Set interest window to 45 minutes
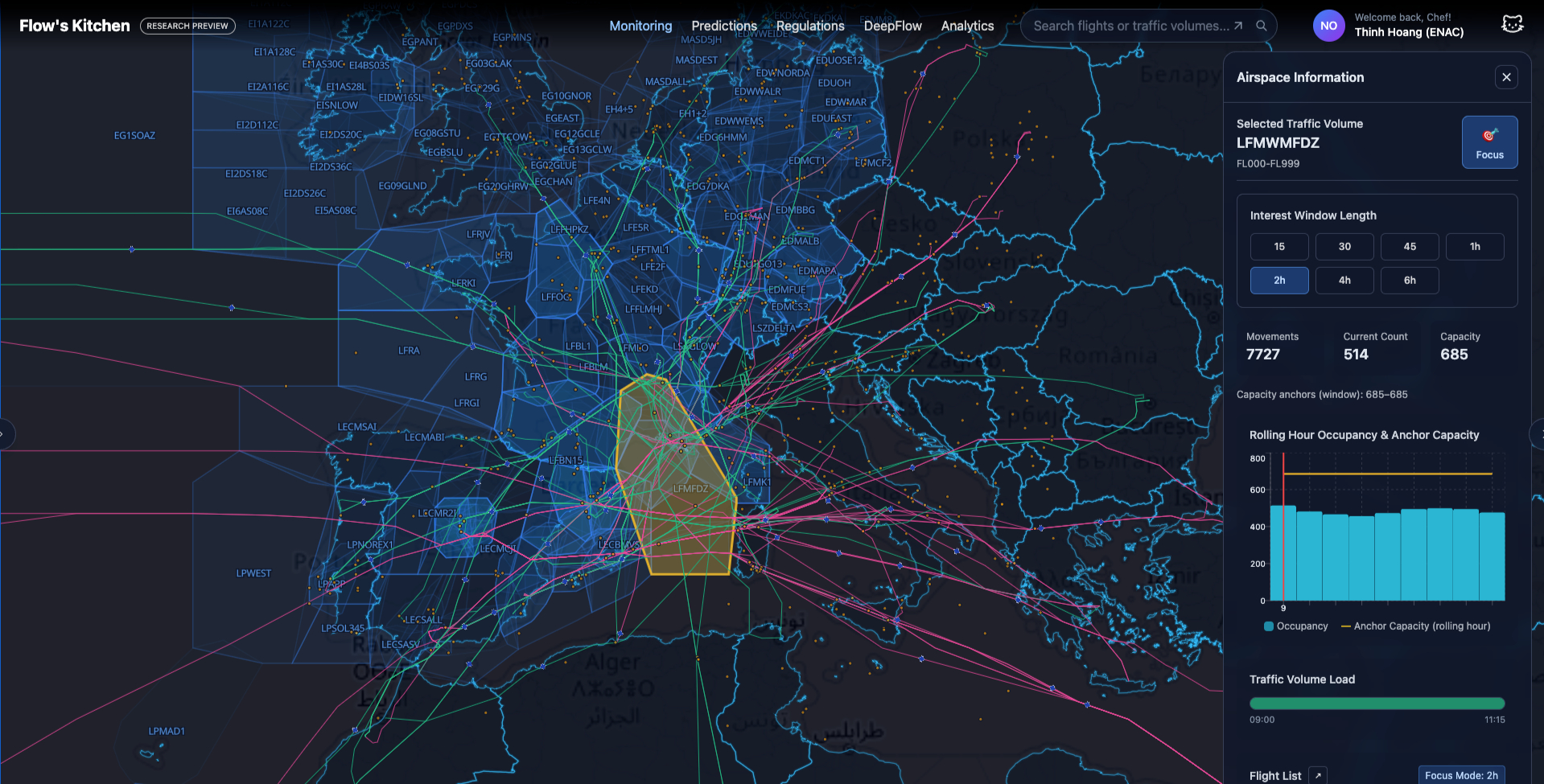 (x=1410, y=247)
